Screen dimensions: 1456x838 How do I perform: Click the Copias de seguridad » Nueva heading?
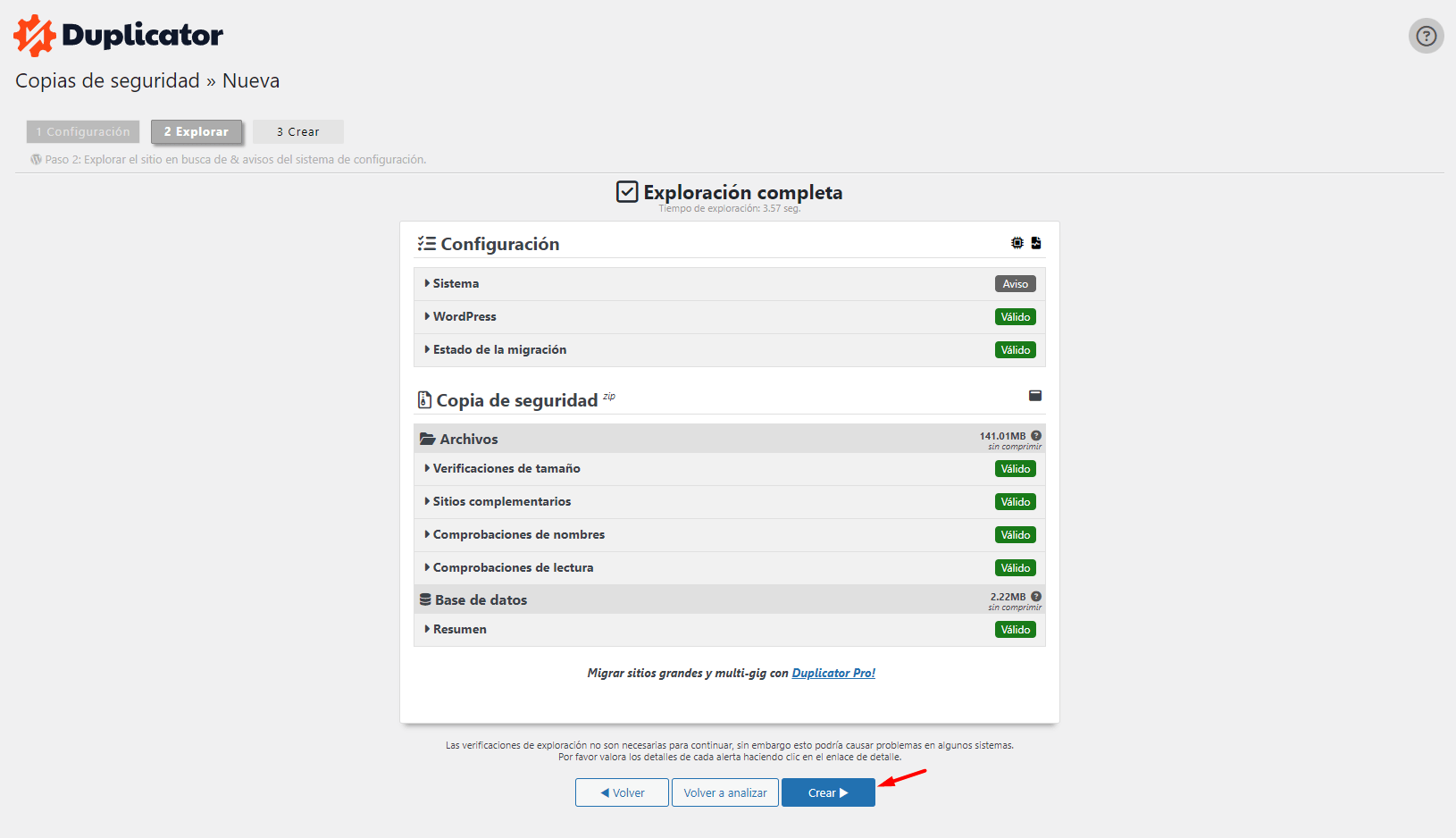[x=147, y=80]
